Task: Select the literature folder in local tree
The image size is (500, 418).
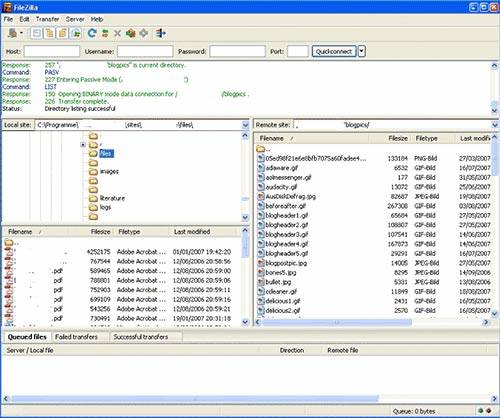Action: pos(112,198)
